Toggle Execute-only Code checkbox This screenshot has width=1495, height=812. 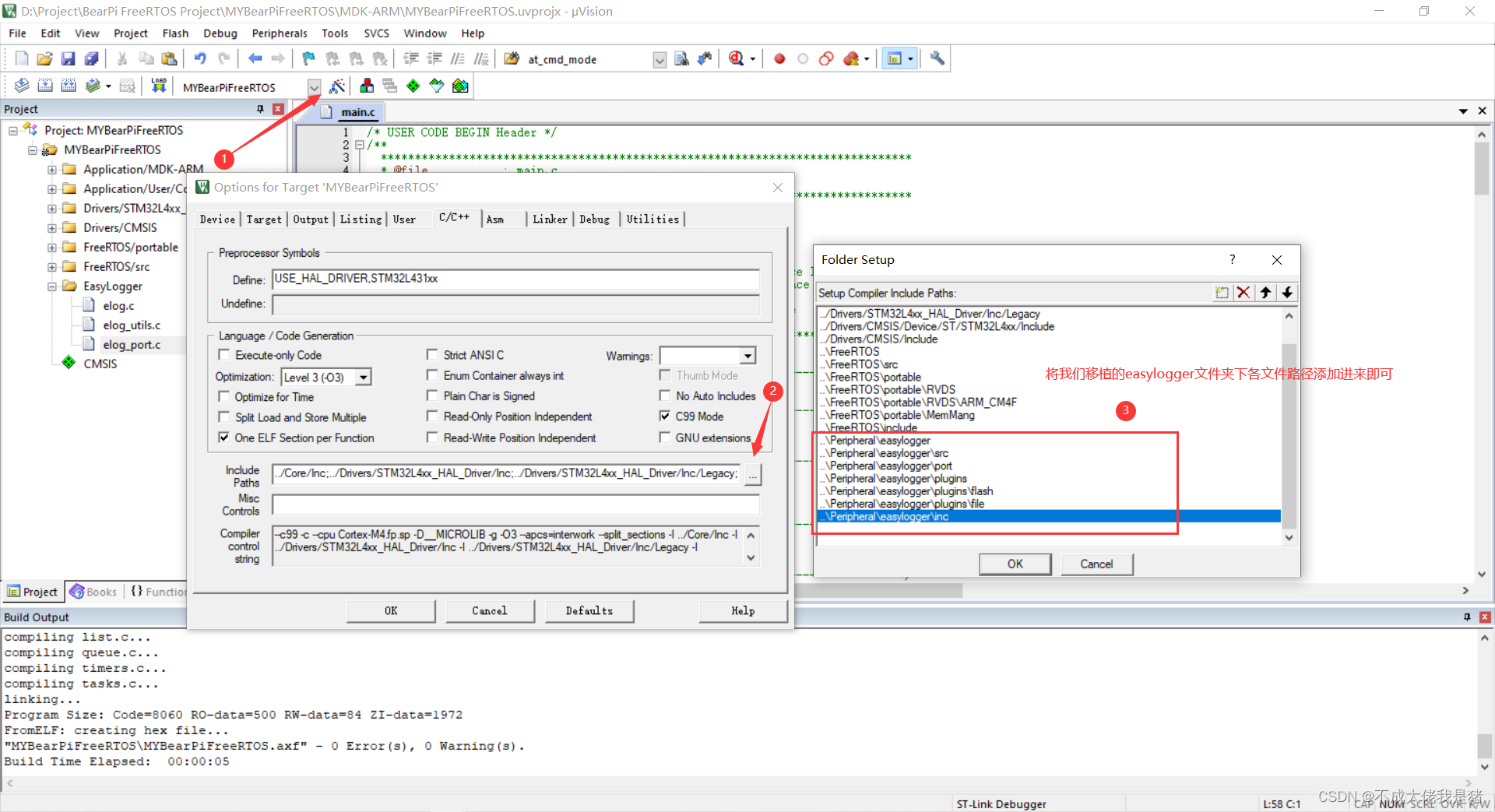pyautogui.click(x=224, y=355)
